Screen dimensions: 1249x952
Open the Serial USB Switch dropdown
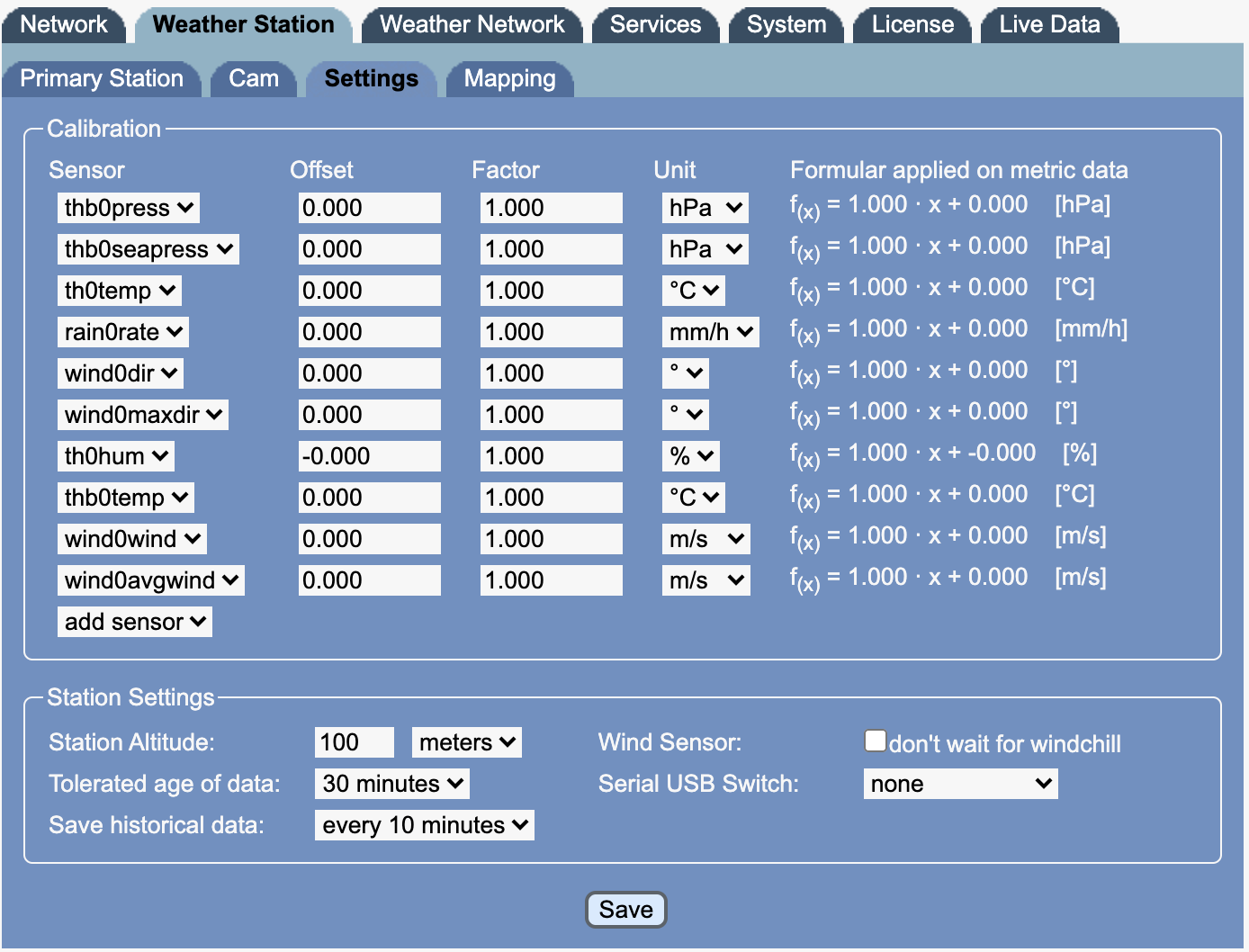[960, 784]
